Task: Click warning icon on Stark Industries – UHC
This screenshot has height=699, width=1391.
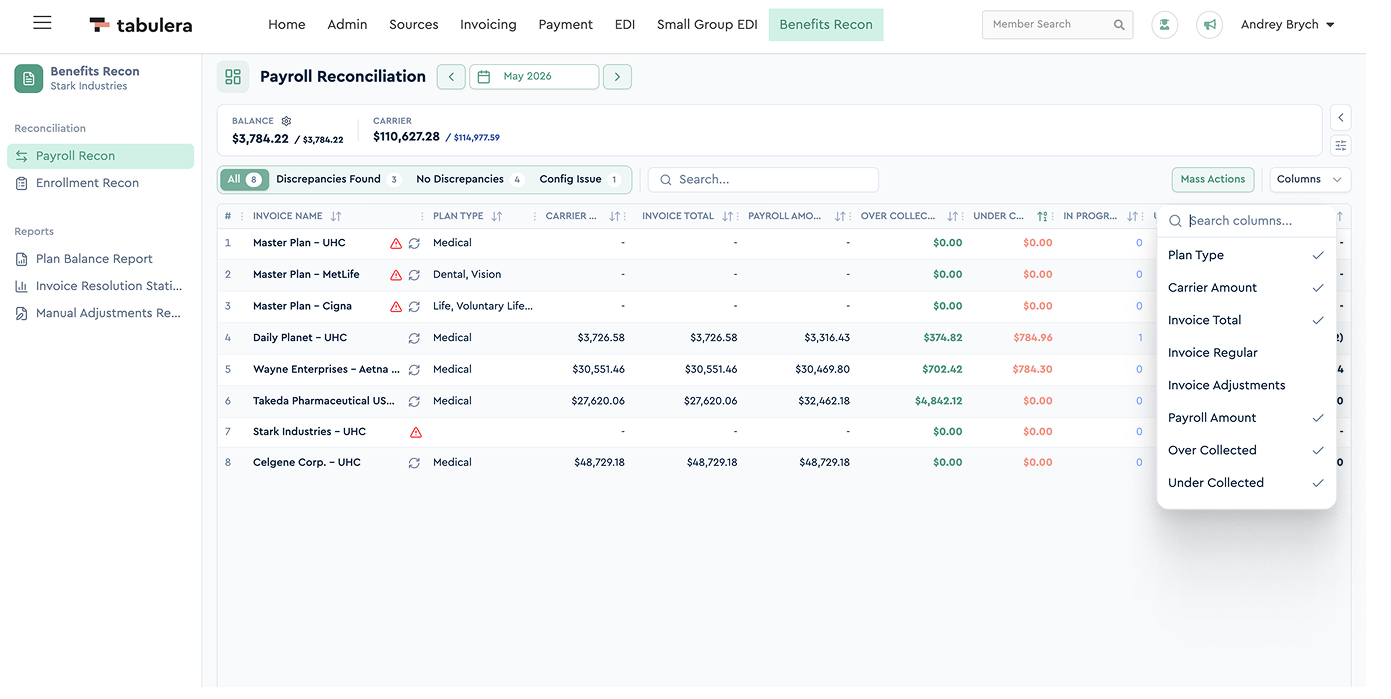Action: click(x=416, y=432)
